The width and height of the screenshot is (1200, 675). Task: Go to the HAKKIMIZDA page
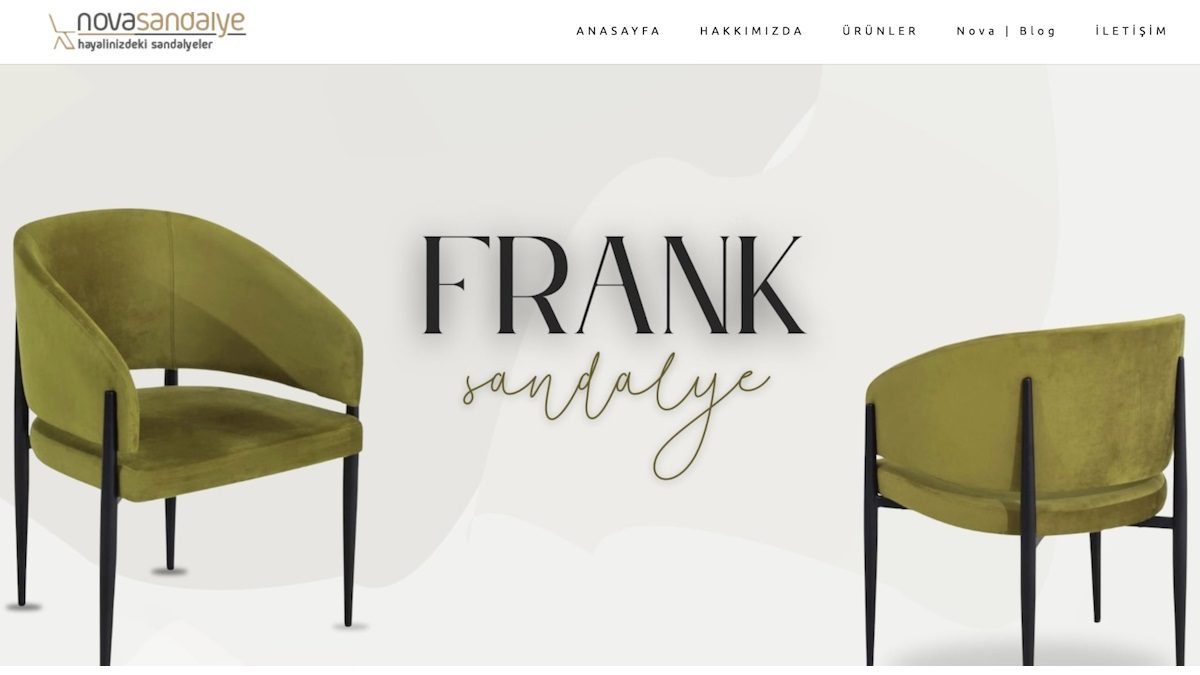(x=751, y=31)
